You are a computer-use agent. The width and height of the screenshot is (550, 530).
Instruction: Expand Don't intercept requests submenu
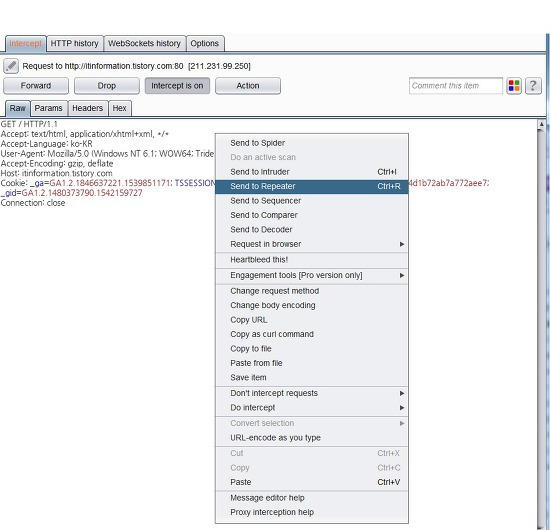[x=311, y=393]
